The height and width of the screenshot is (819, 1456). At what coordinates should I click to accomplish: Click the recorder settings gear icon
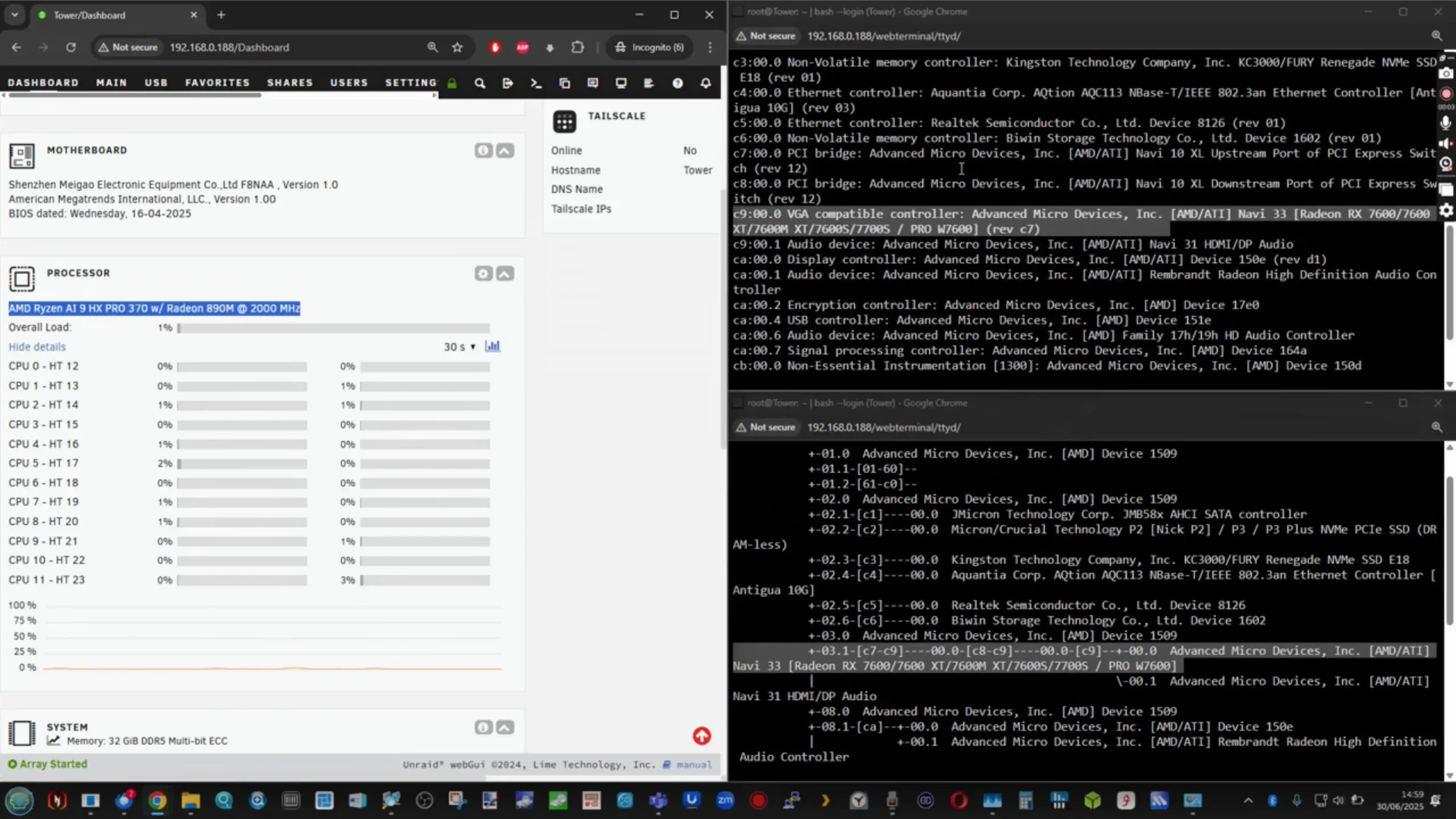[x=1446, y=211]
